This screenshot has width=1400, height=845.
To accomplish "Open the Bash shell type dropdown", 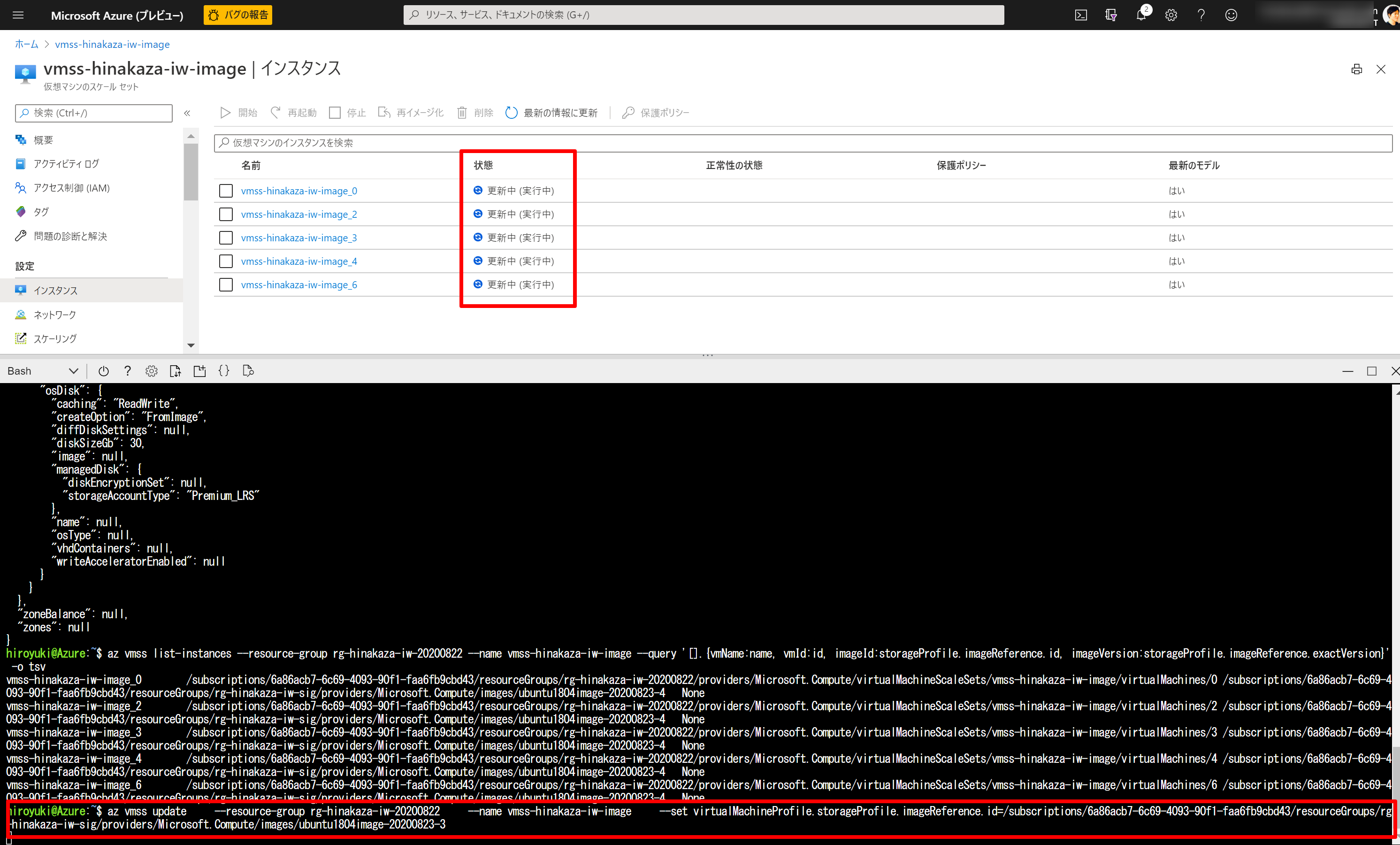I will point(43,371).
